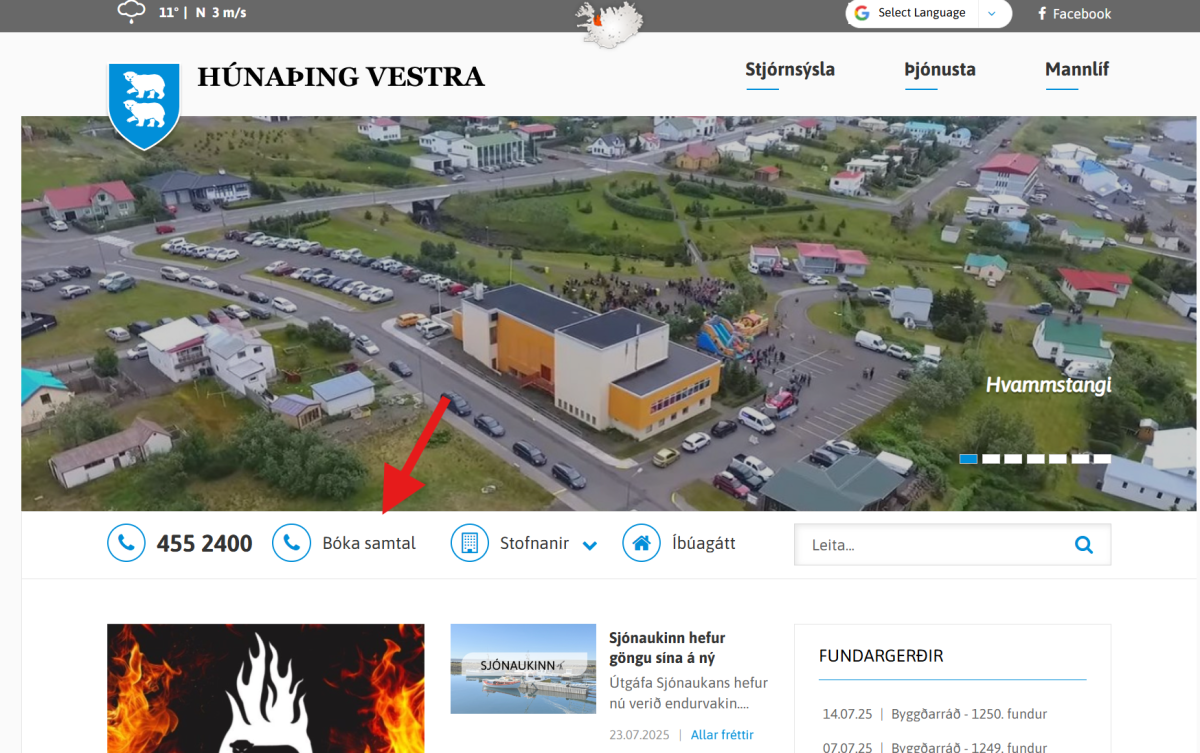Screen dimensions: 1200x753
Task: Open the Stjórnsýsla menu
Action: tap(789, 70)
